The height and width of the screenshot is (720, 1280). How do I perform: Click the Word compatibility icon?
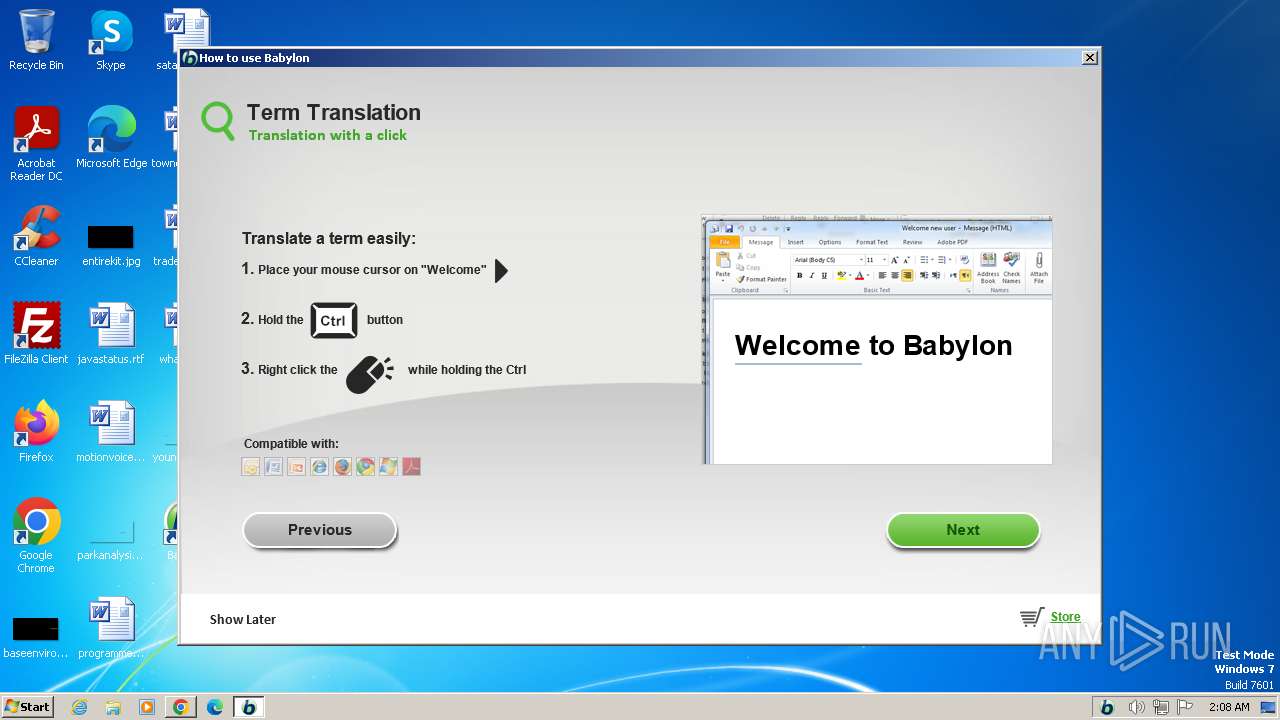point(274,467)
